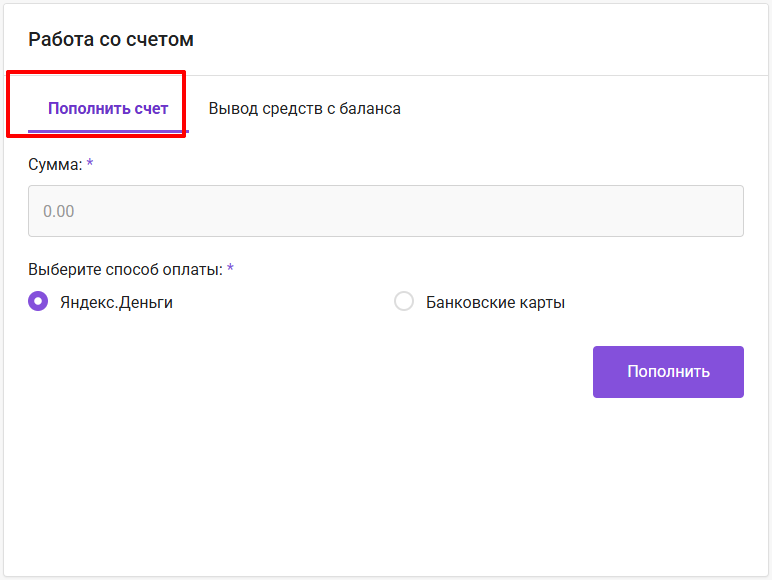
Task: Click the empty radio circle for bank cards
Action: coord(404,302)
